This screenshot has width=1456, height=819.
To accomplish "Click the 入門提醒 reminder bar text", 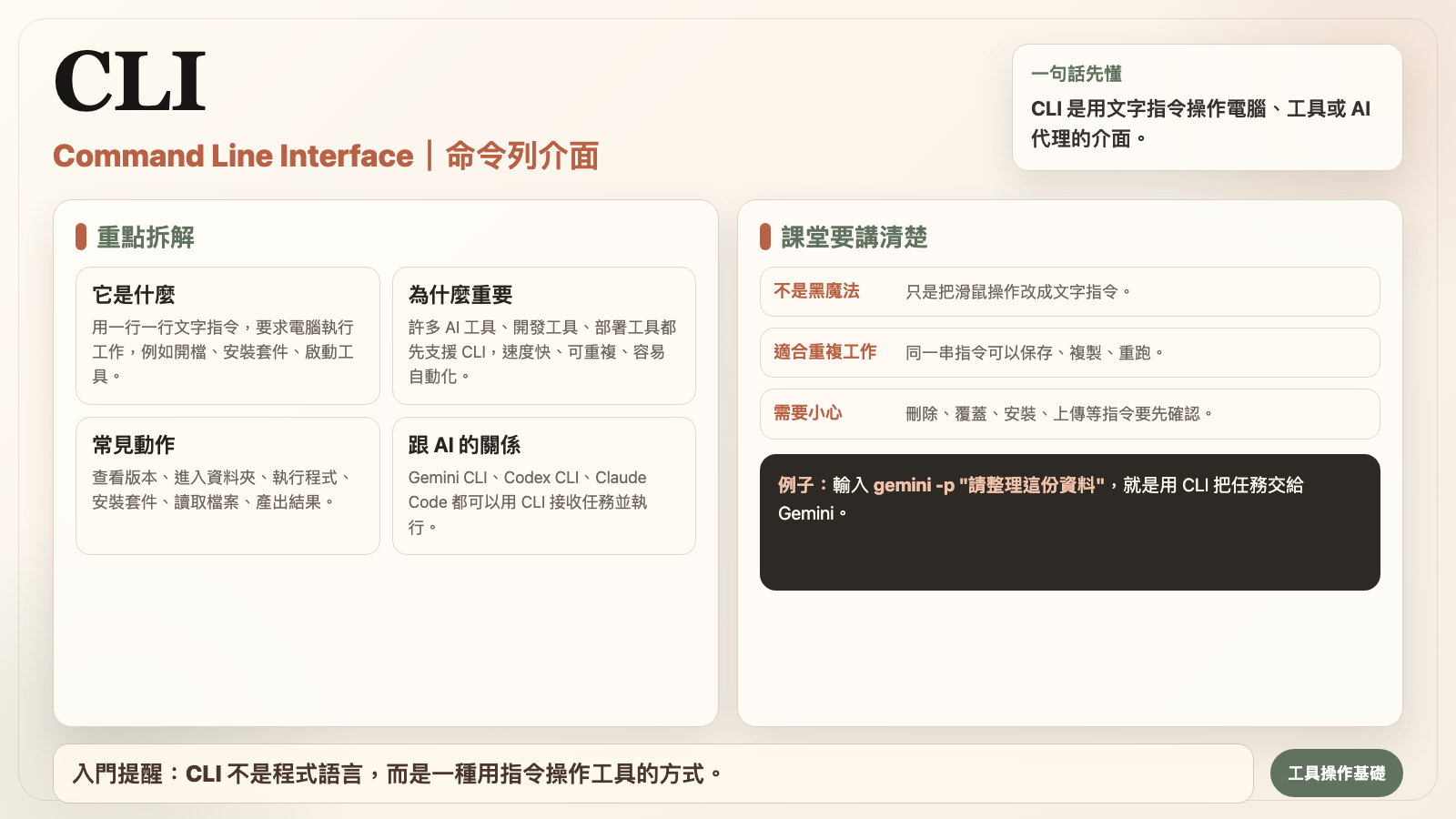I will tap(398, 774).
